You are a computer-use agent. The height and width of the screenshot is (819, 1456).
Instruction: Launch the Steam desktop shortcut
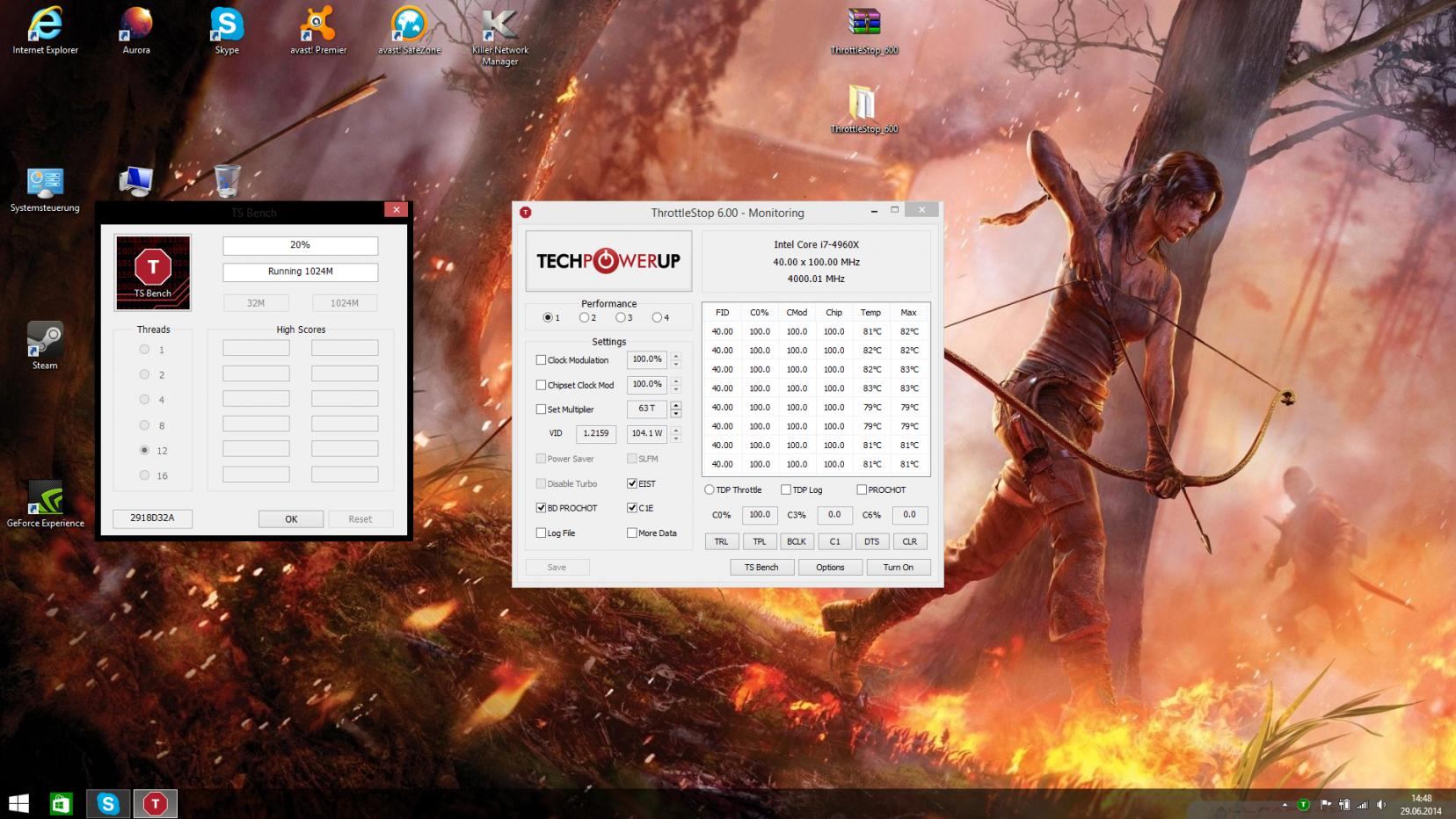coord(45,345)
